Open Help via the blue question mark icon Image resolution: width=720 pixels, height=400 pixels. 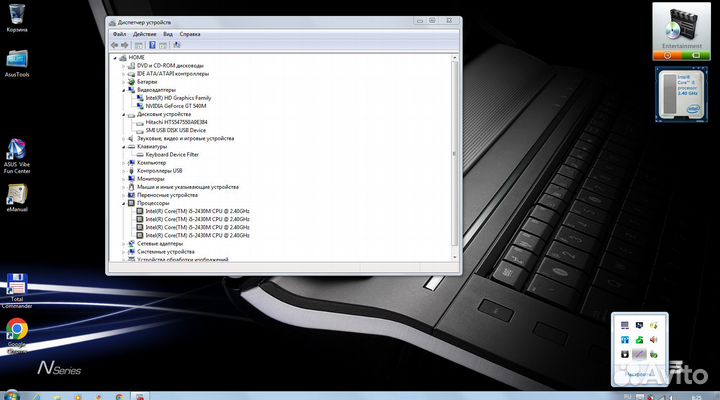pos(152,45)
